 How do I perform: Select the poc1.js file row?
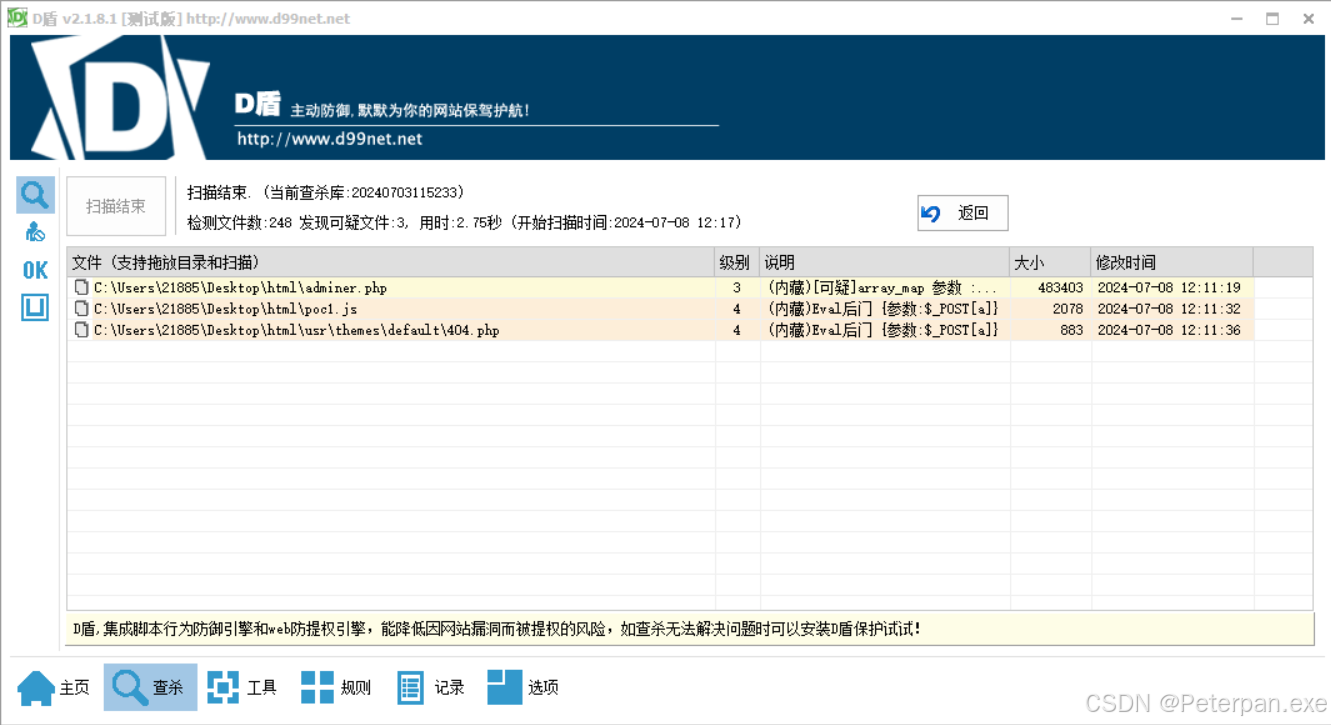point(660,309)
